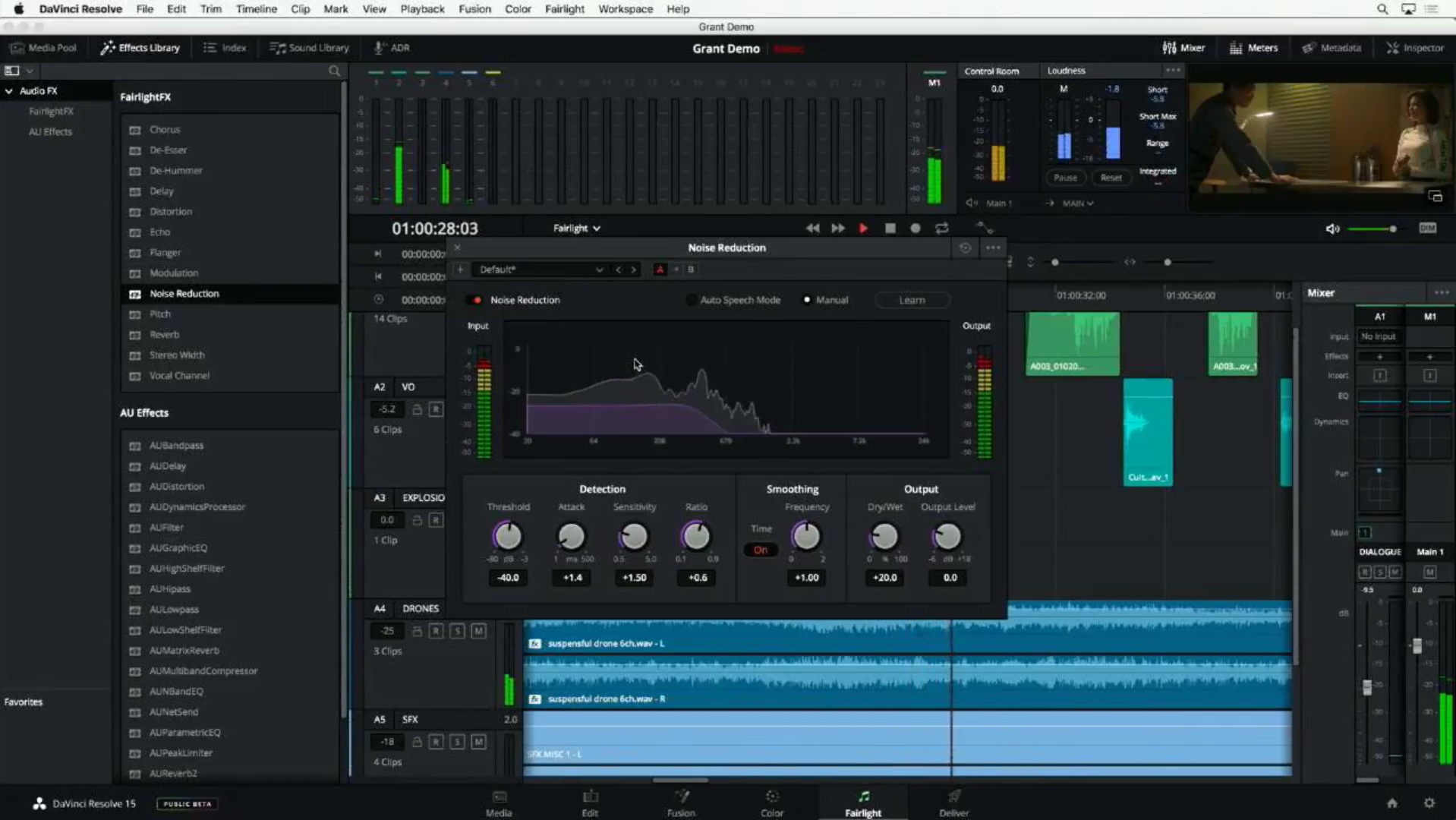Screen dimensions: 1456x820
Task: Click the automation icon beside loop button
Action: [985, 228]
